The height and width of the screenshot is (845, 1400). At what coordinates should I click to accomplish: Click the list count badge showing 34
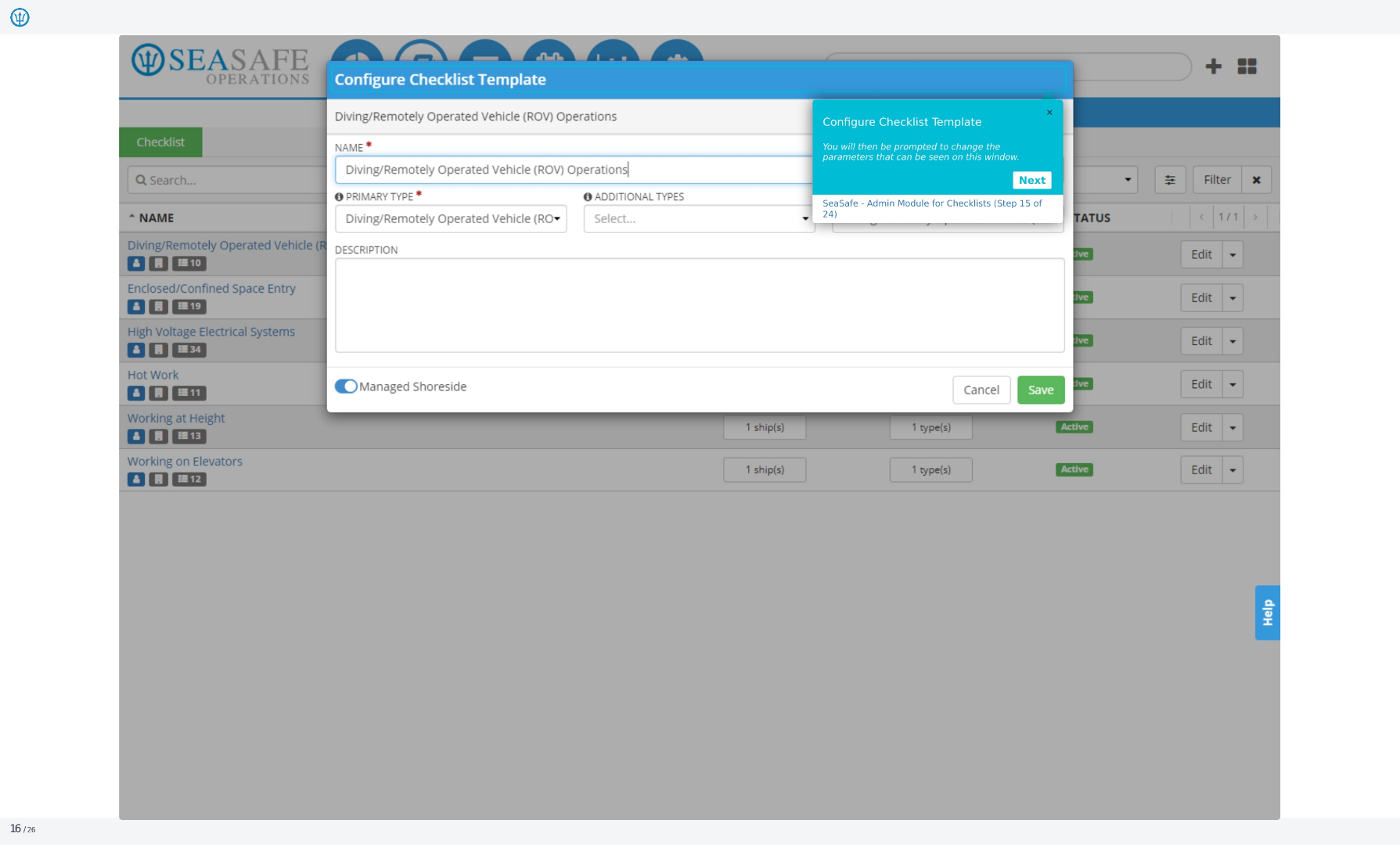[189, 350]
